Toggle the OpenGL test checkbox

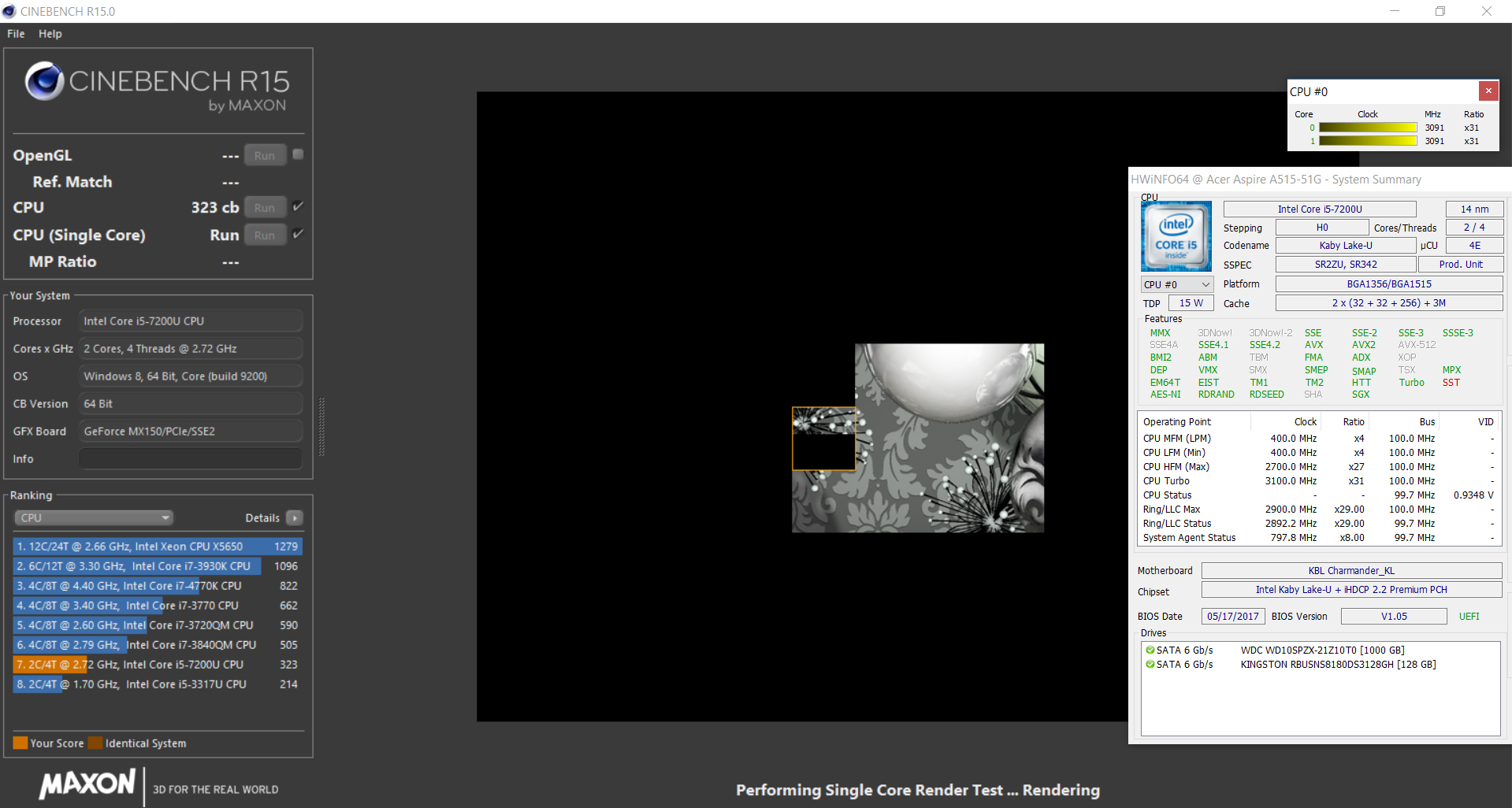(298, 154)
